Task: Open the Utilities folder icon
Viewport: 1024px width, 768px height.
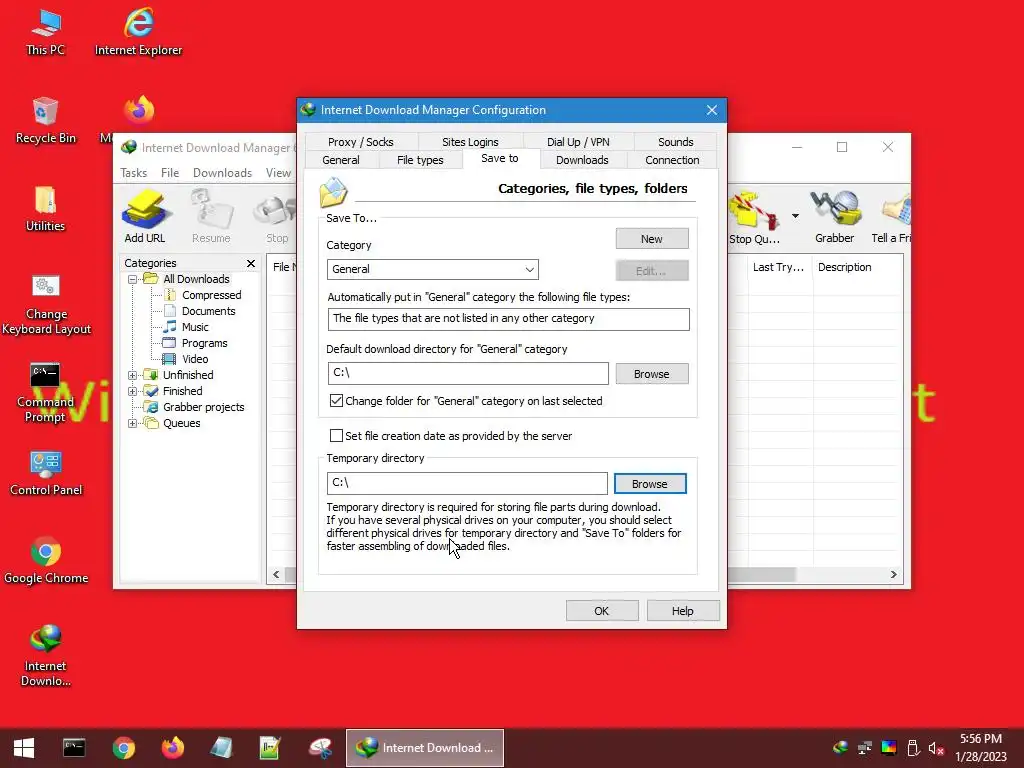Action: (x=46, y=209)
